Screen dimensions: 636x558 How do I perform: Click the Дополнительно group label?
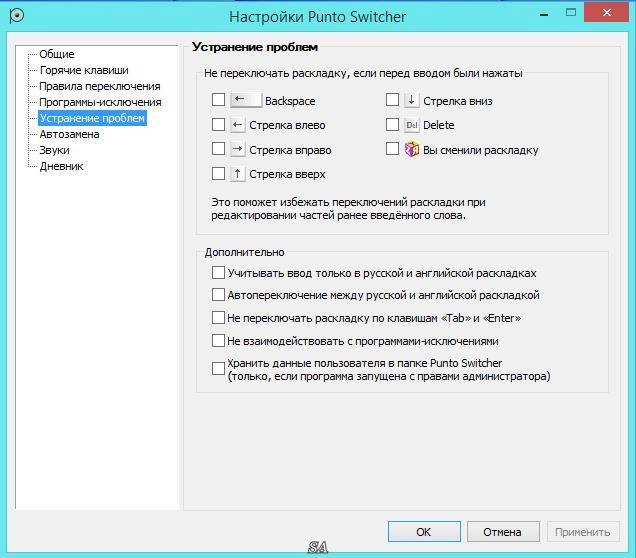(245, 252)
